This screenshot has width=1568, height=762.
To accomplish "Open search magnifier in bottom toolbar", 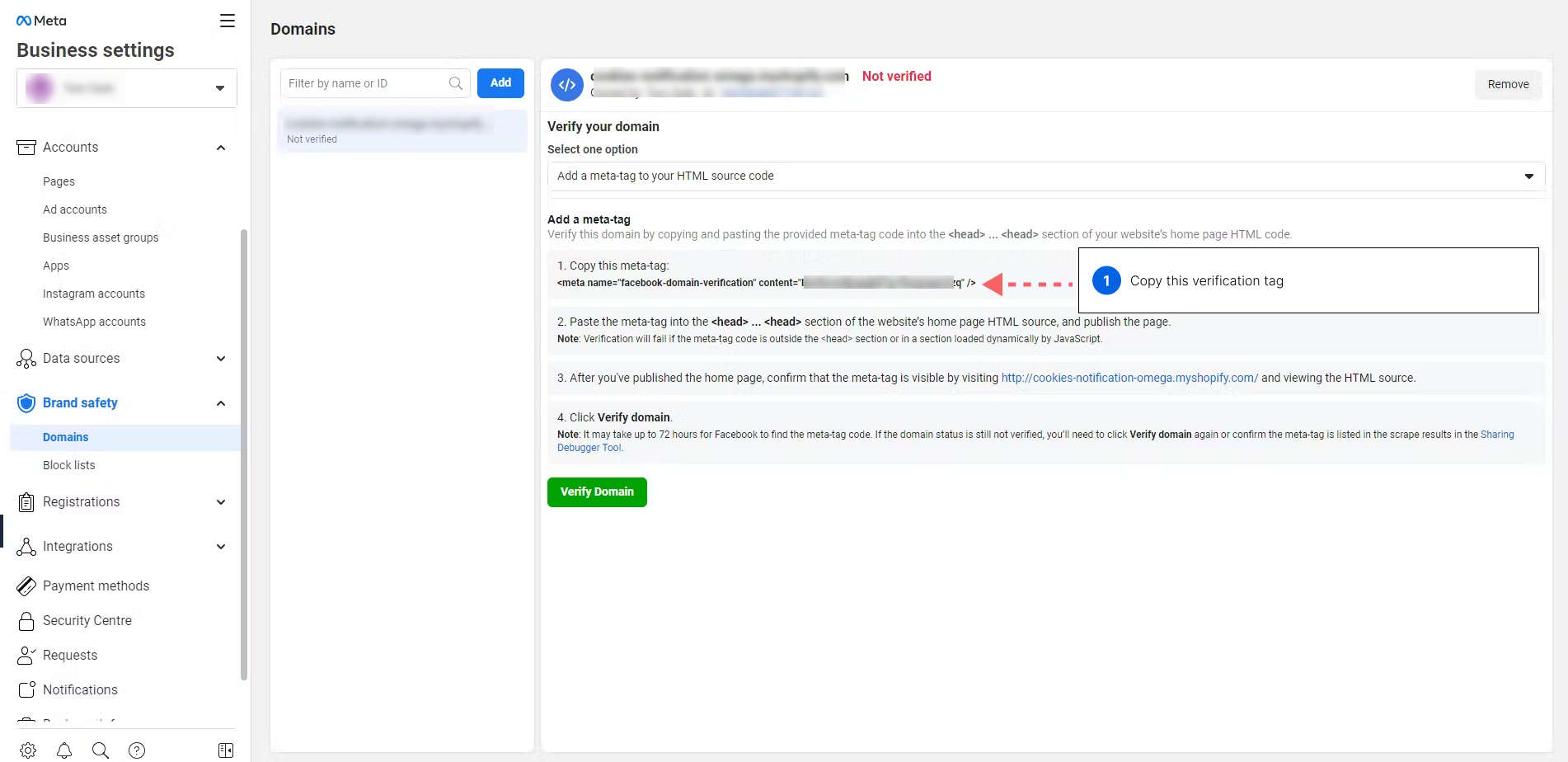I will tap(101, 750).
